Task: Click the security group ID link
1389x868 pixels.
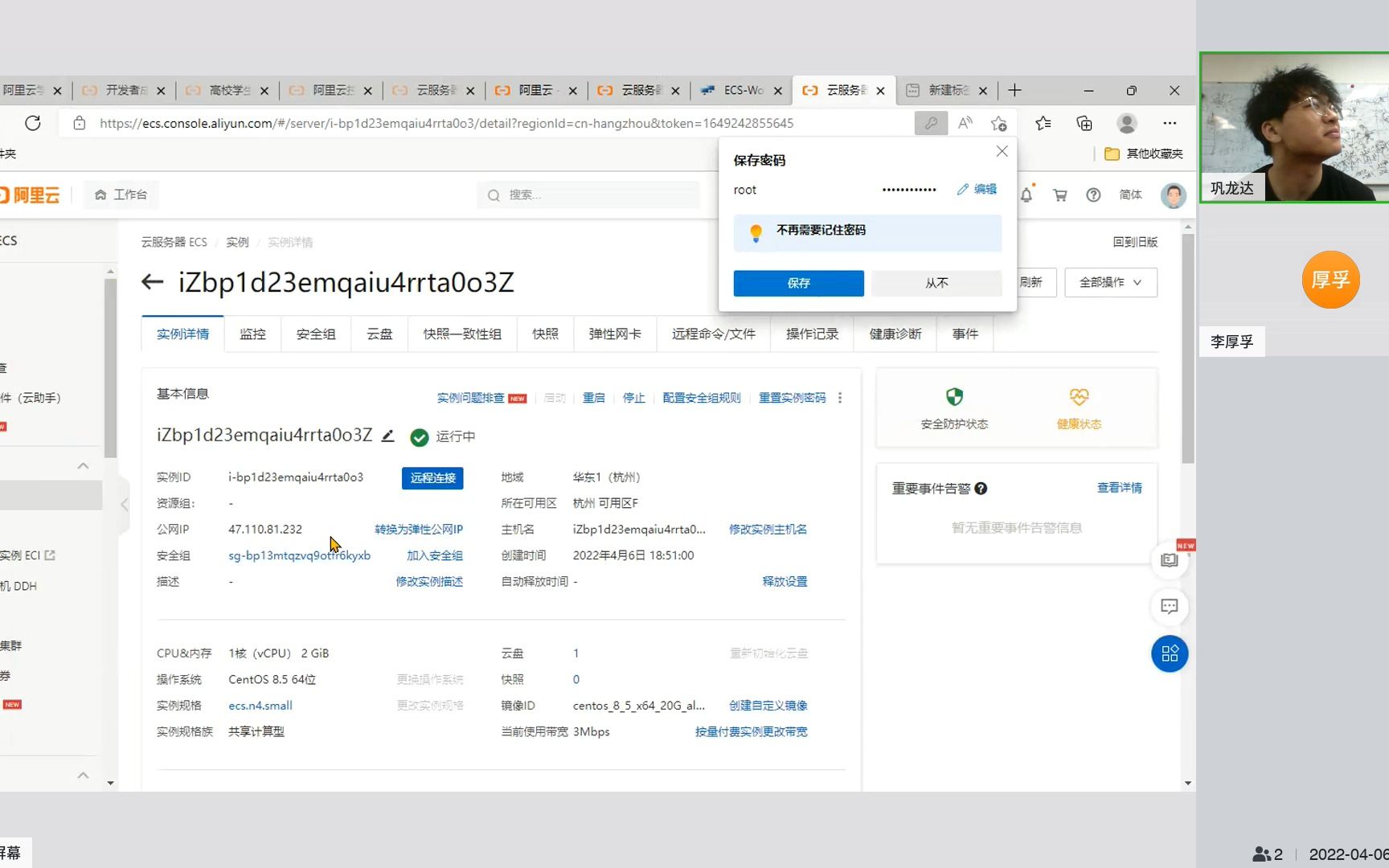Action: [299, 555]
